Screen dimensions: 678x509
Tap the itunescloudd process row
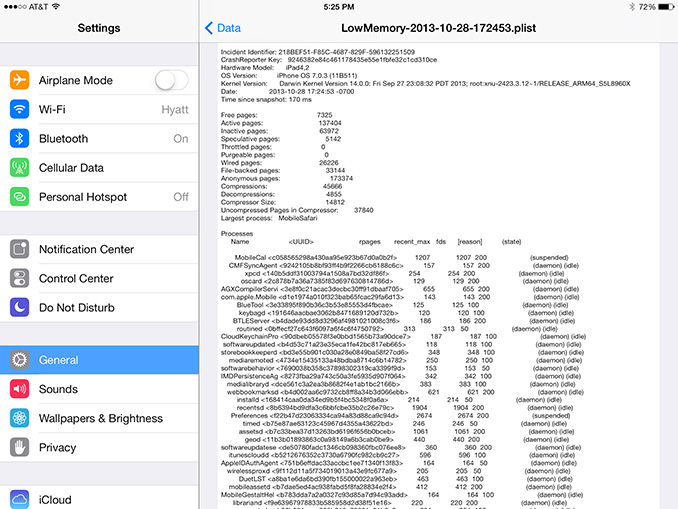point(400,455)
